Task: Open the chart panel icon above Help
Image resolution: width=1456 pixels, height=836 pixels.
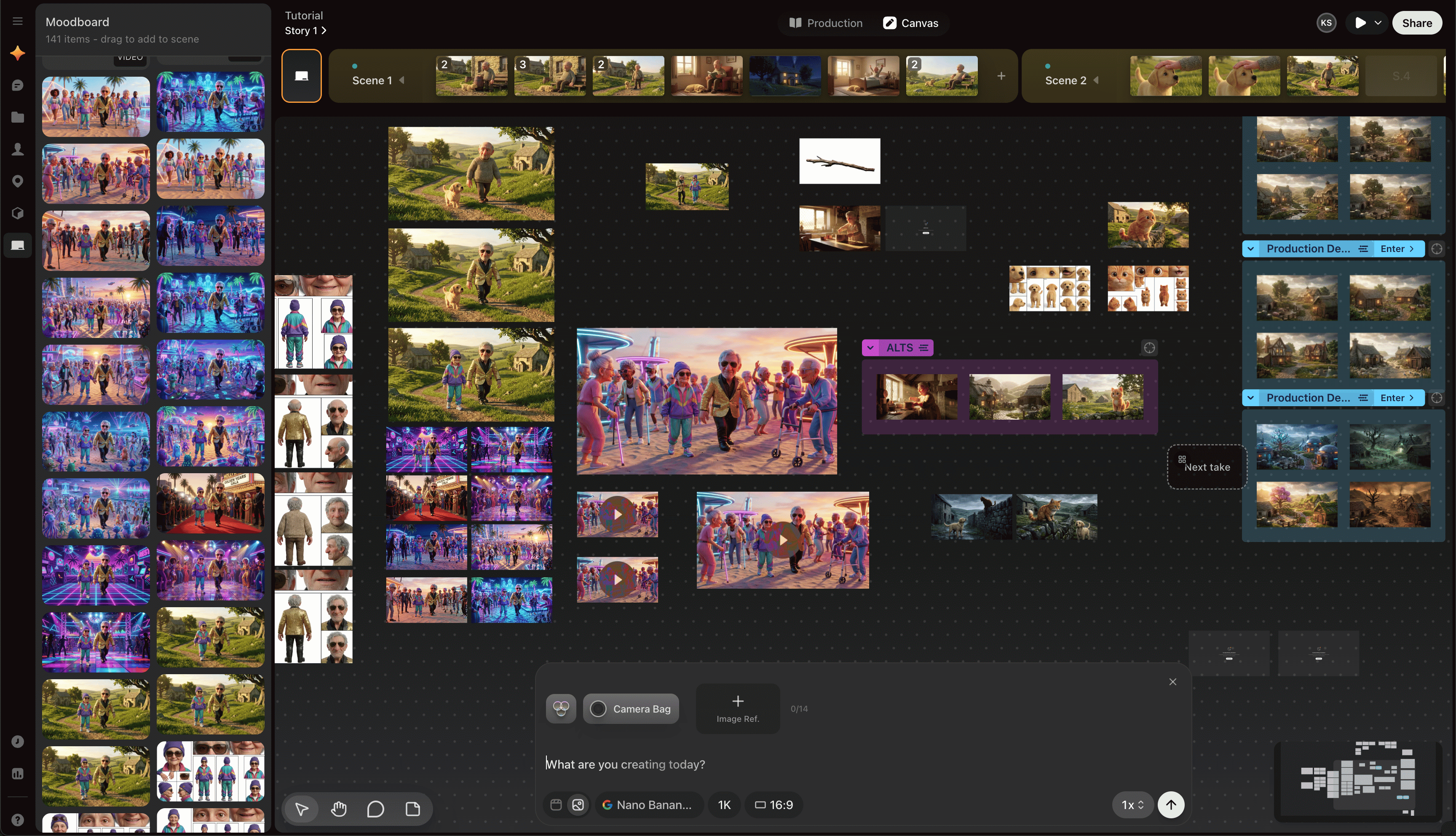Action: click(18, 774)
